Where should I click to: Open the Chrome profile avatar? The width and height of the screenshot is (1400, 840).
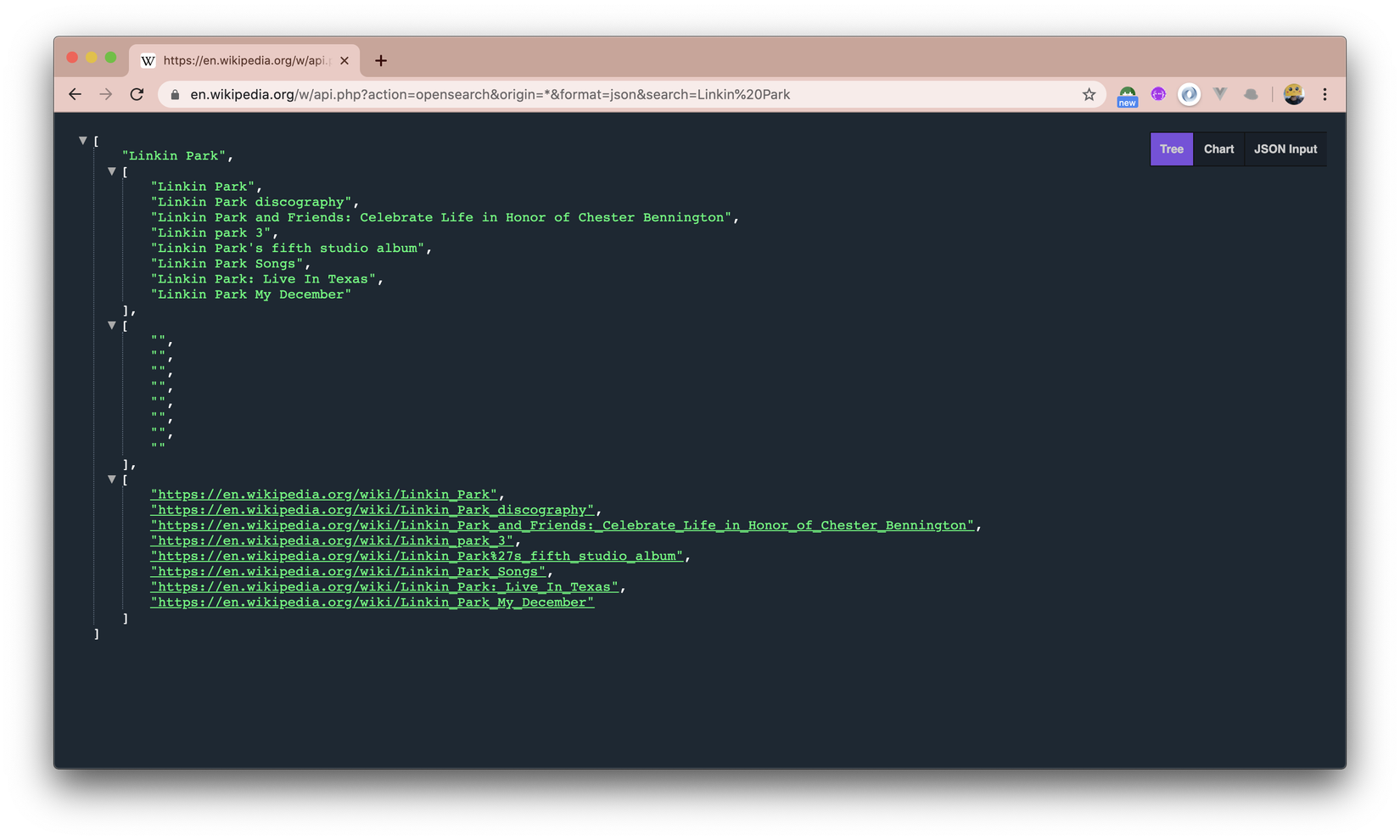coord(1294,94)
